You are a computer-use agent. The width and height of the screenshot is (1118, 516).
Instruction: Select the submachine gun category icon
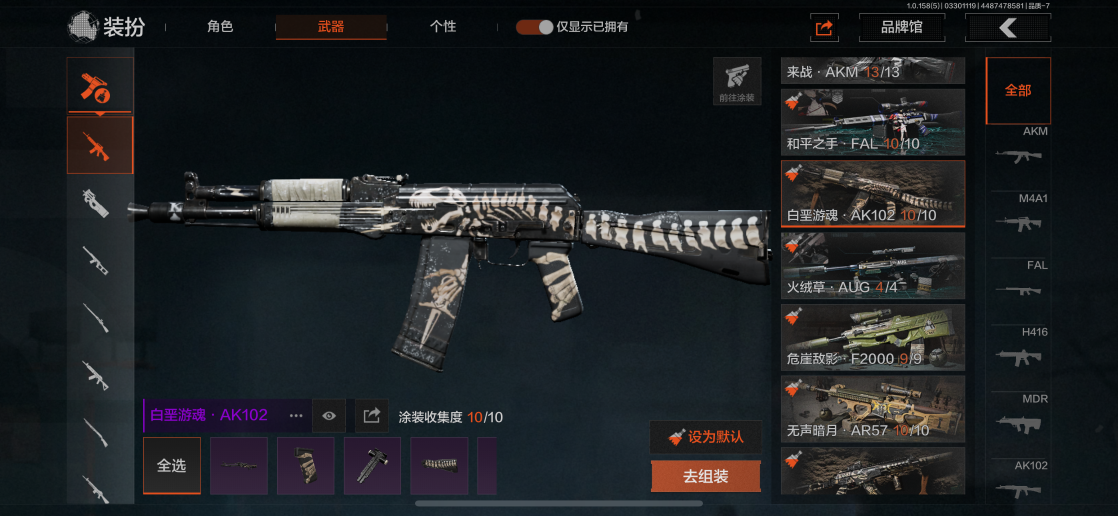pos(96,203)
